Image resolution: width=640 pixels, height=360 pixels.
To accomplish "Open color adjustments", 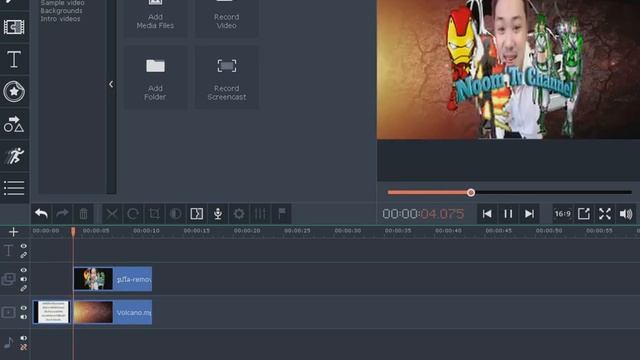I will [x=176, y=214].
